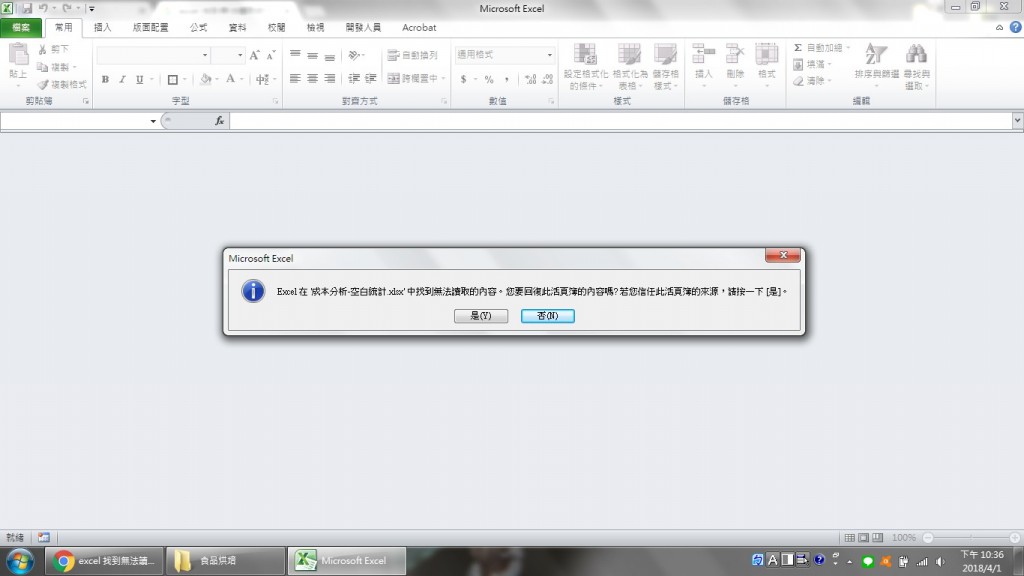Click the Increase Decimal icon
Viewport: 1024px width, 576px height.
530,79
